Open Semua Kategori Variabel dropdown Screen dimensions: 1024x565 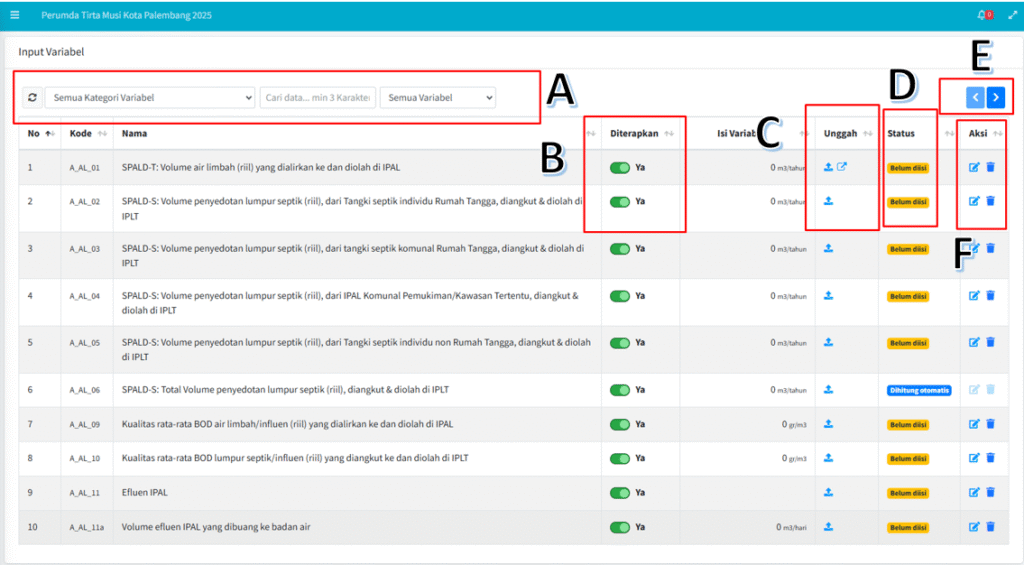[x=150, y=98]
